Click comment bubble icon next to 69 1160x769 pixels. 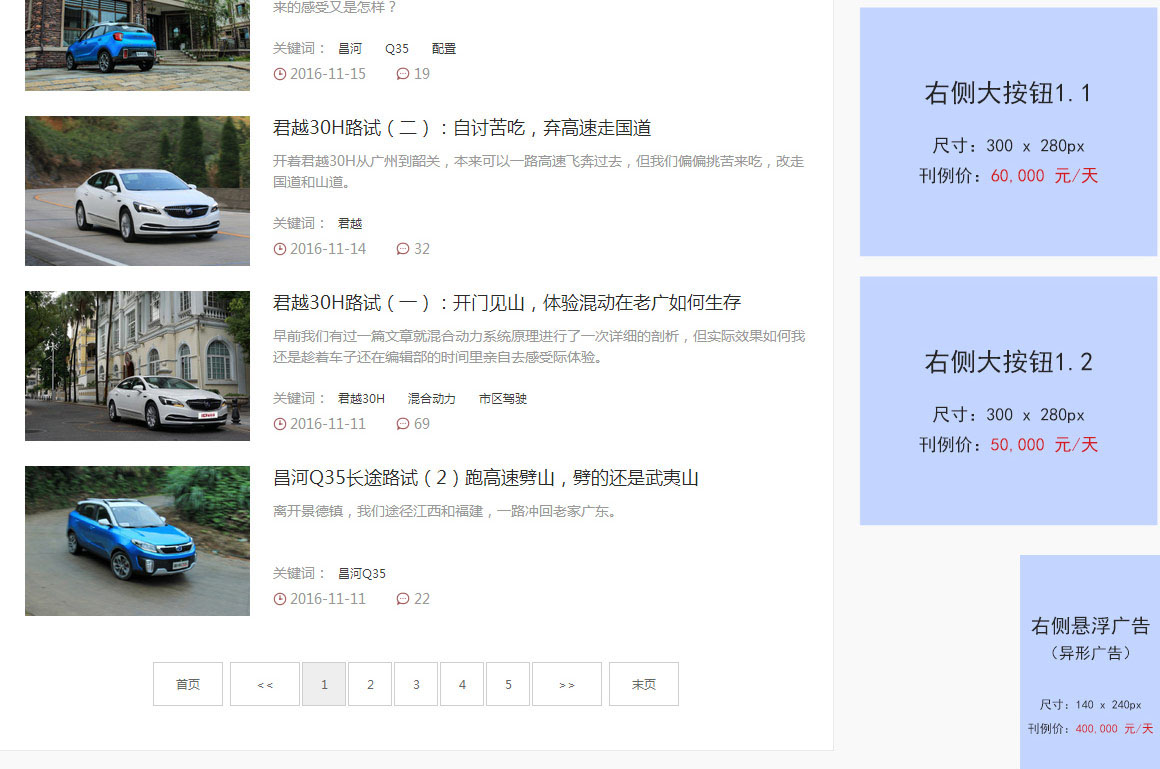[402, 424]
